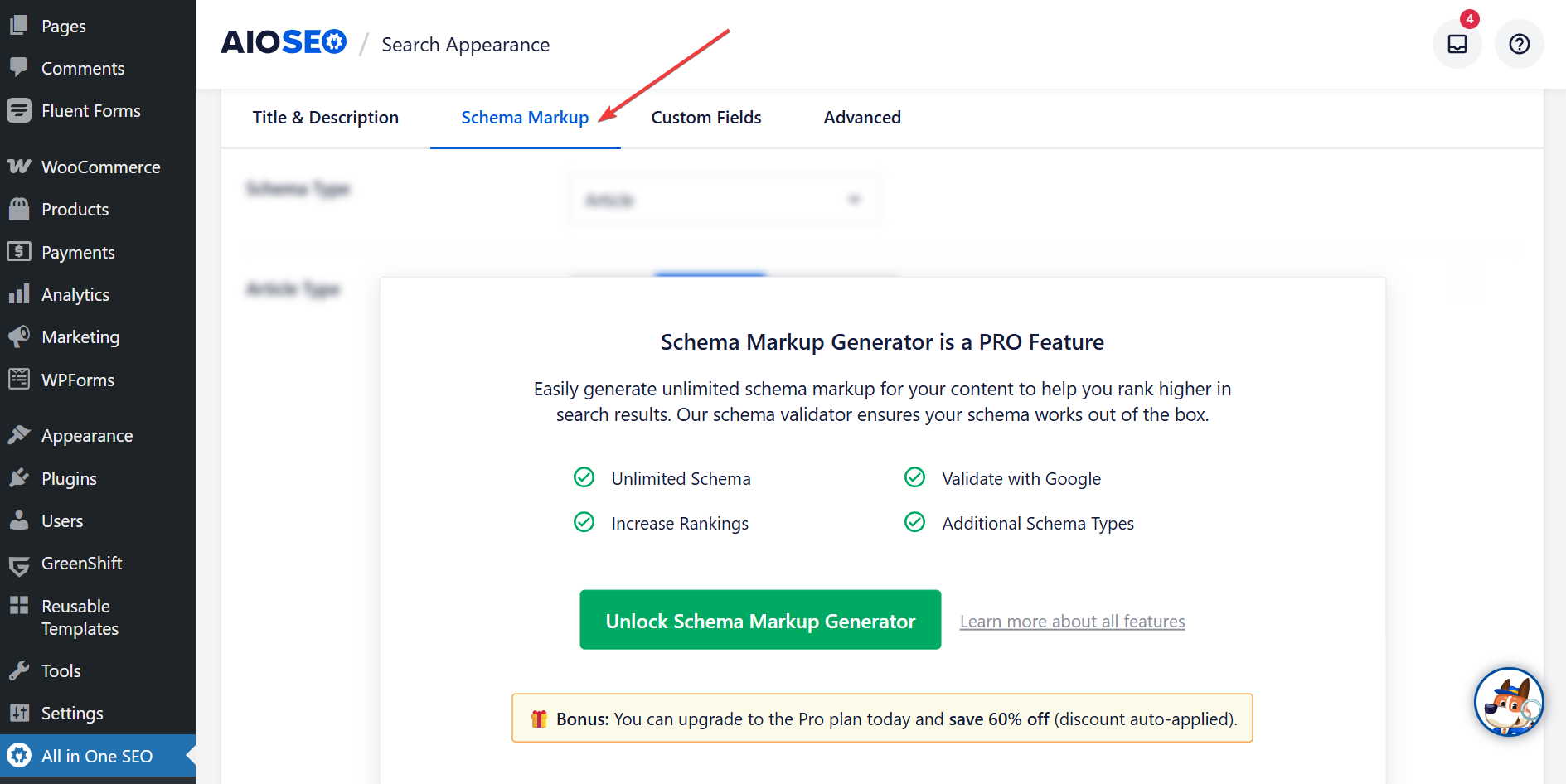Click the Appearance paintbrush icon

coord(18,435)
